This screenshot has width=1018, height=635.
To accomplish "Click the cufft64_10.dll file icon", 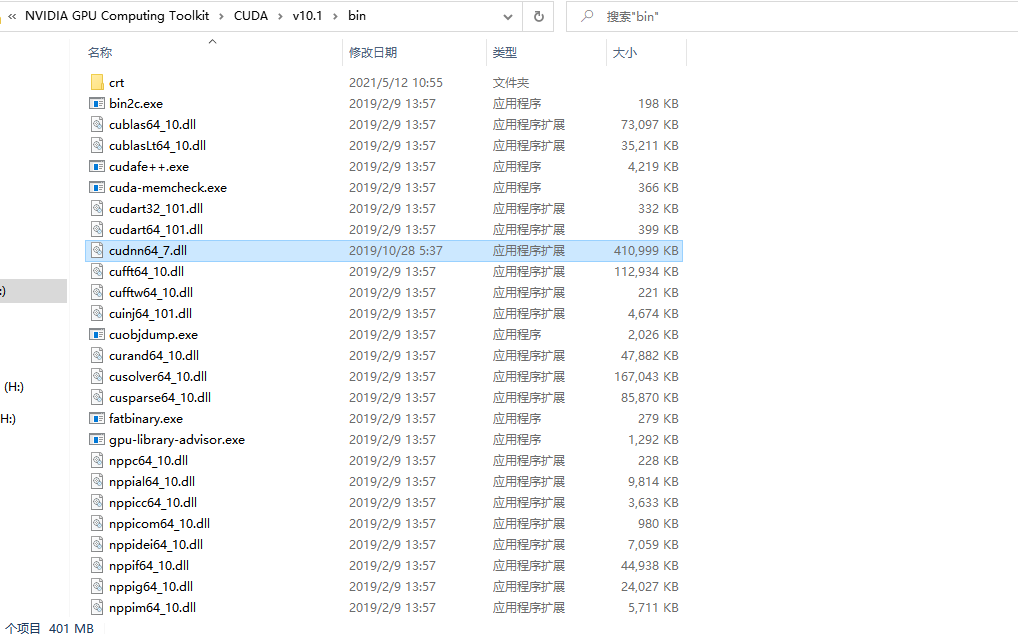I will click(x=97, y=271).
